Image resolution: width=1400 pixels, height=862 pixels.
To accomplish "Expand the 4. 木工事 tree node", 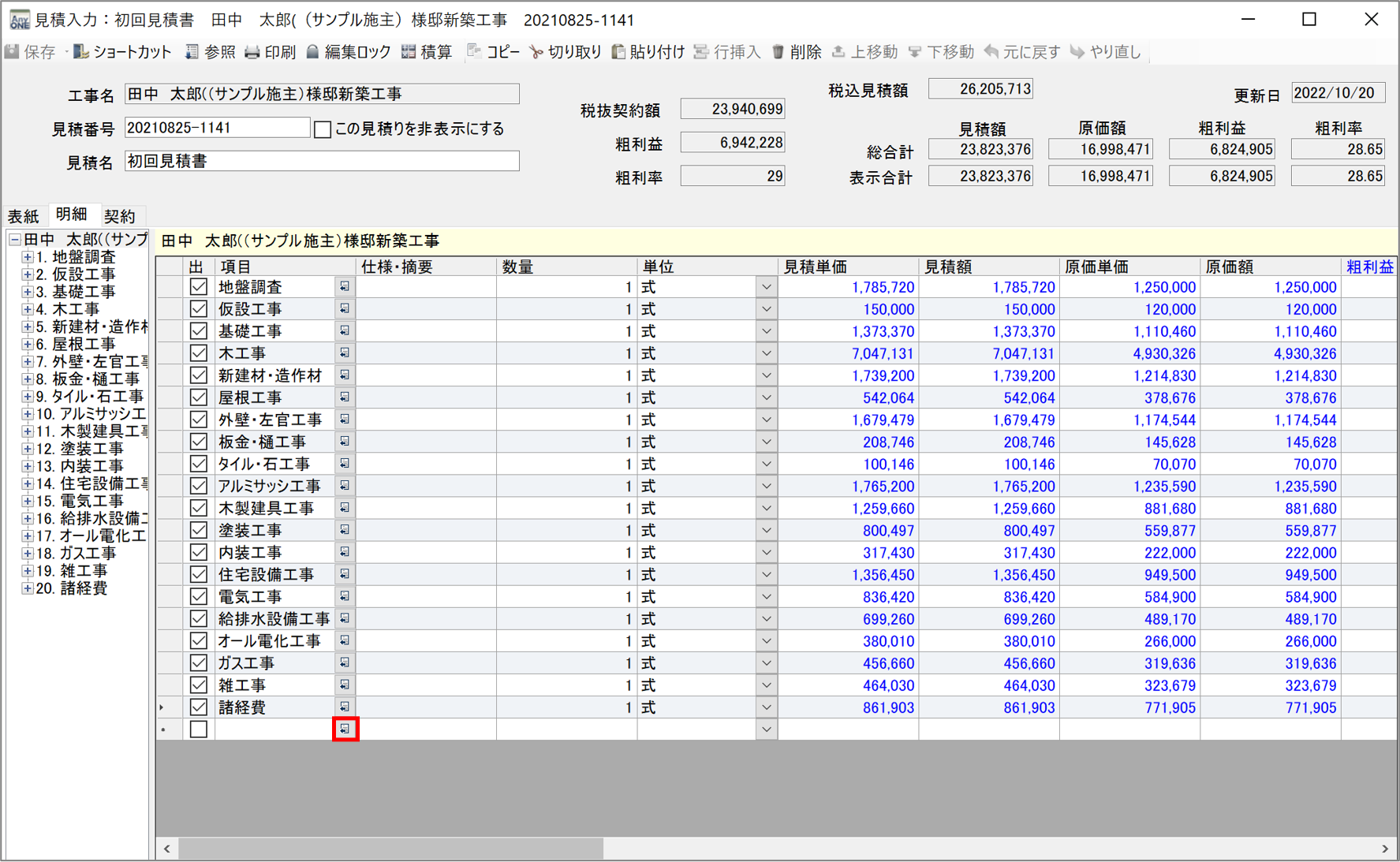I will [27, 309].
